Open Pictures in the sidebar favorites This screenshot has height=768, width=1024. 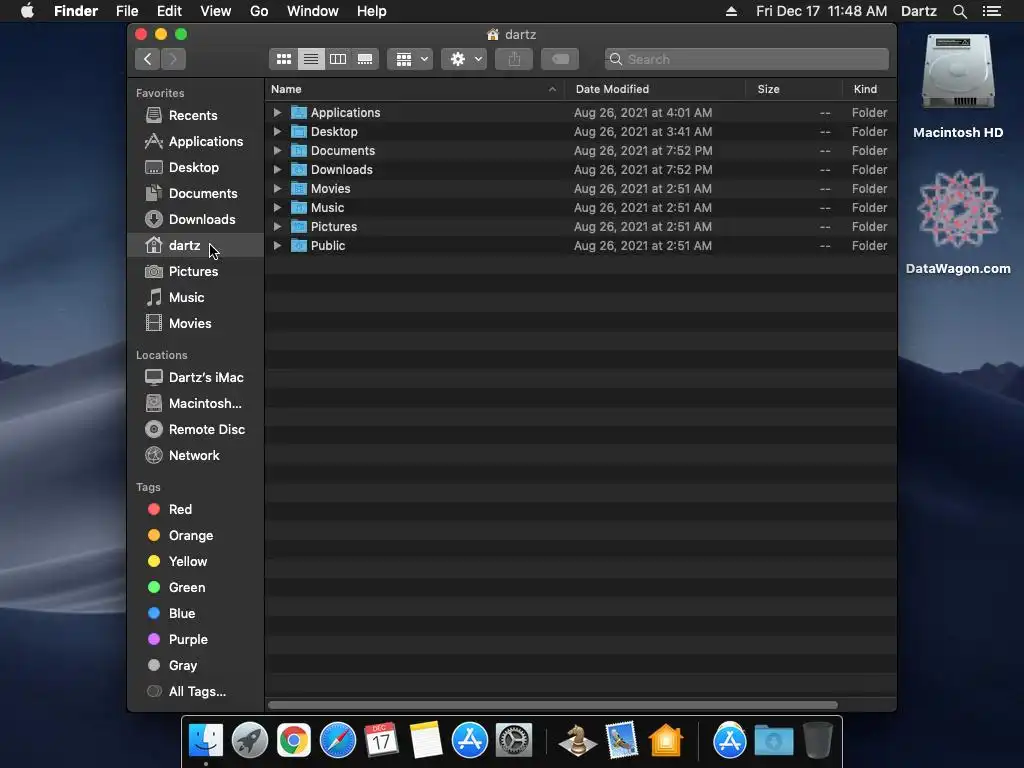coord(195,272)
